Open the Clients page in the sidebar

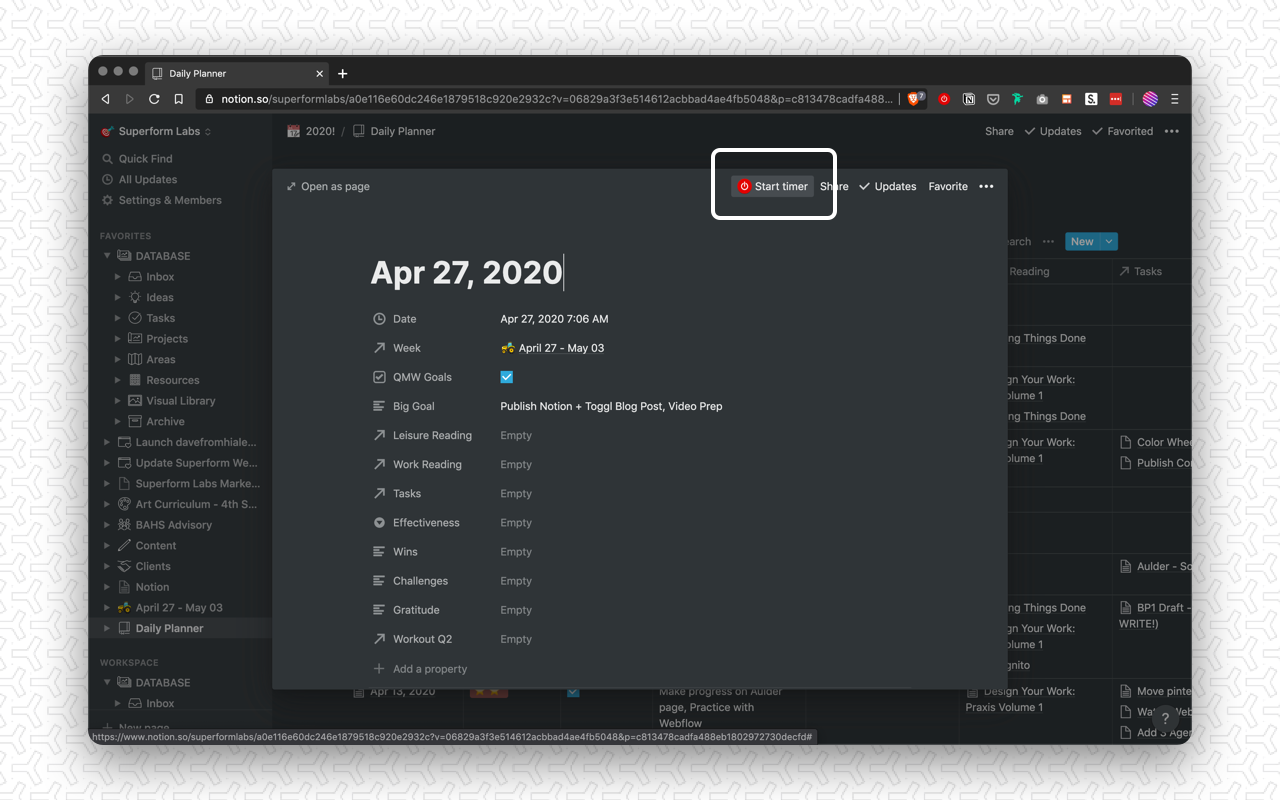[153, 566]
